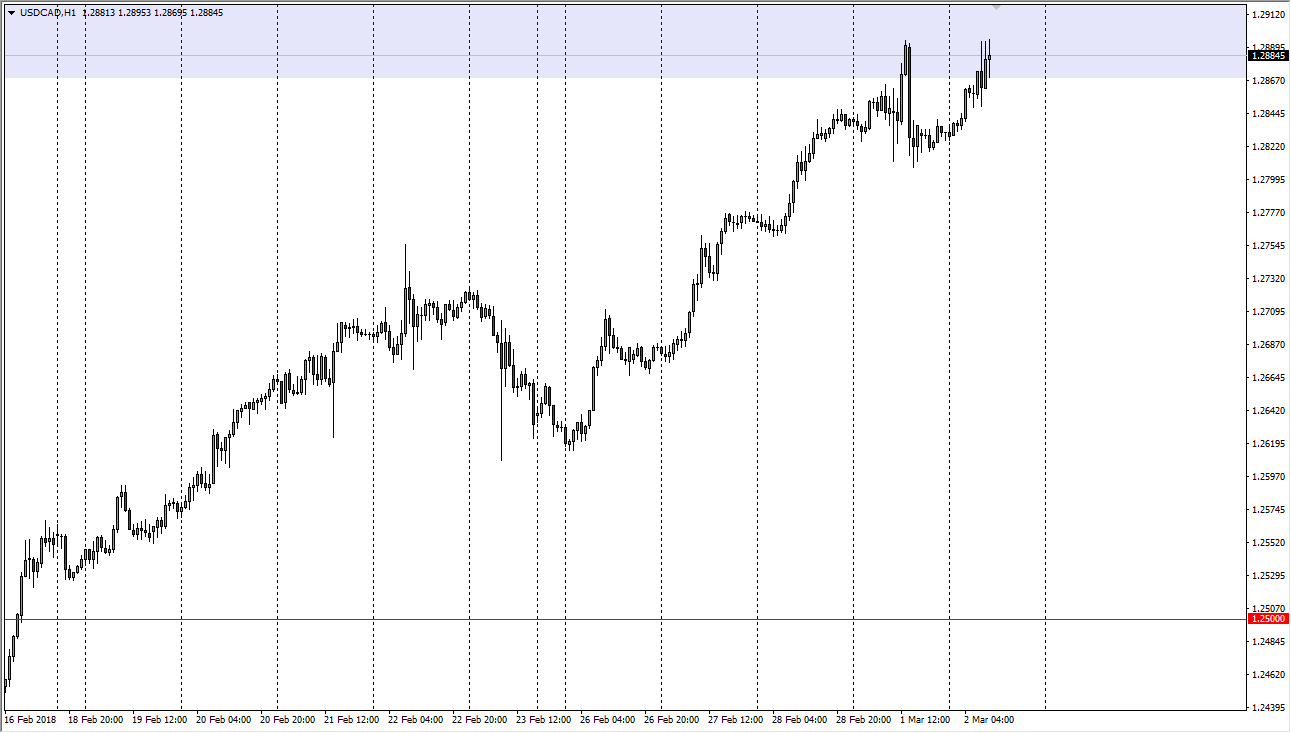This screenshot has width=1291, height=733.
Task: Click the 26 Feb 04:00 time label
Action: coord(607,719)
